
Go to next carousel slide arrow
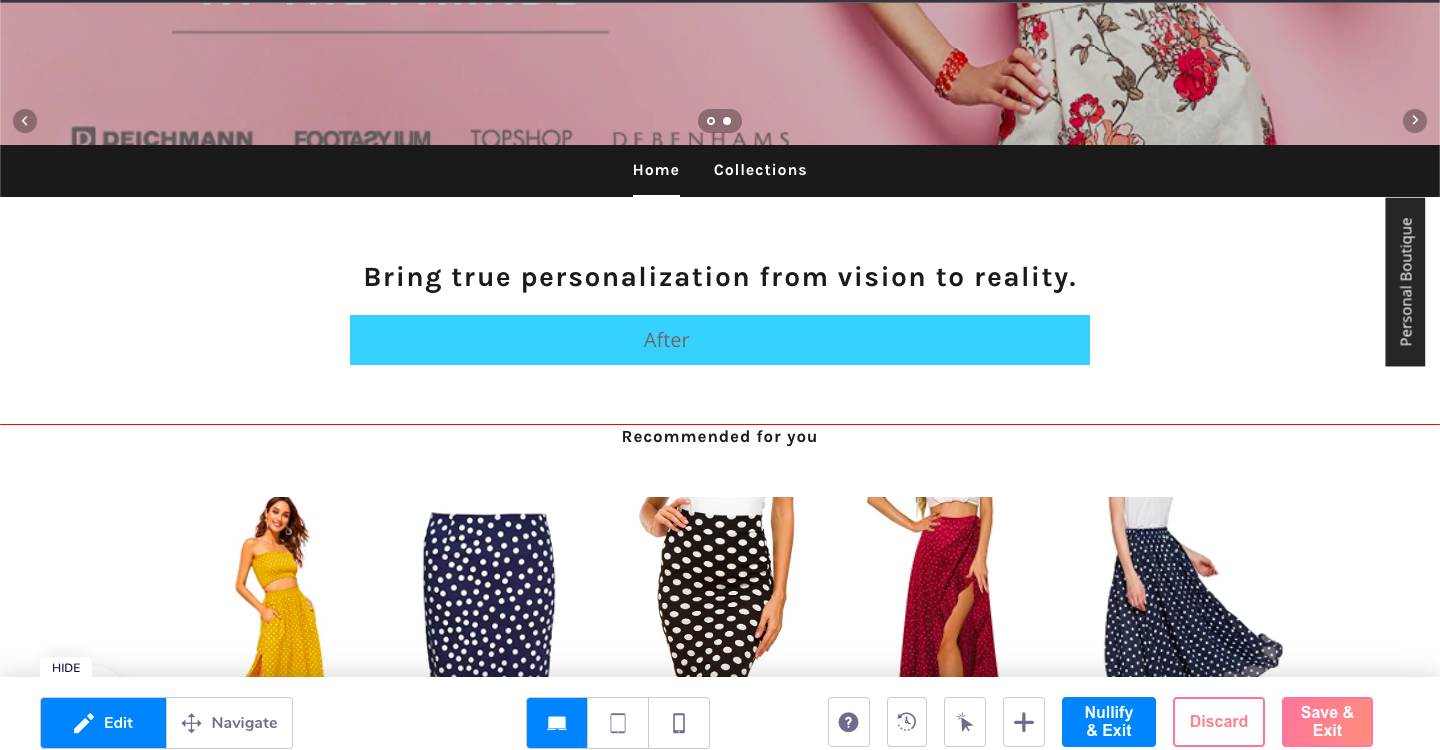[1415, 121]
